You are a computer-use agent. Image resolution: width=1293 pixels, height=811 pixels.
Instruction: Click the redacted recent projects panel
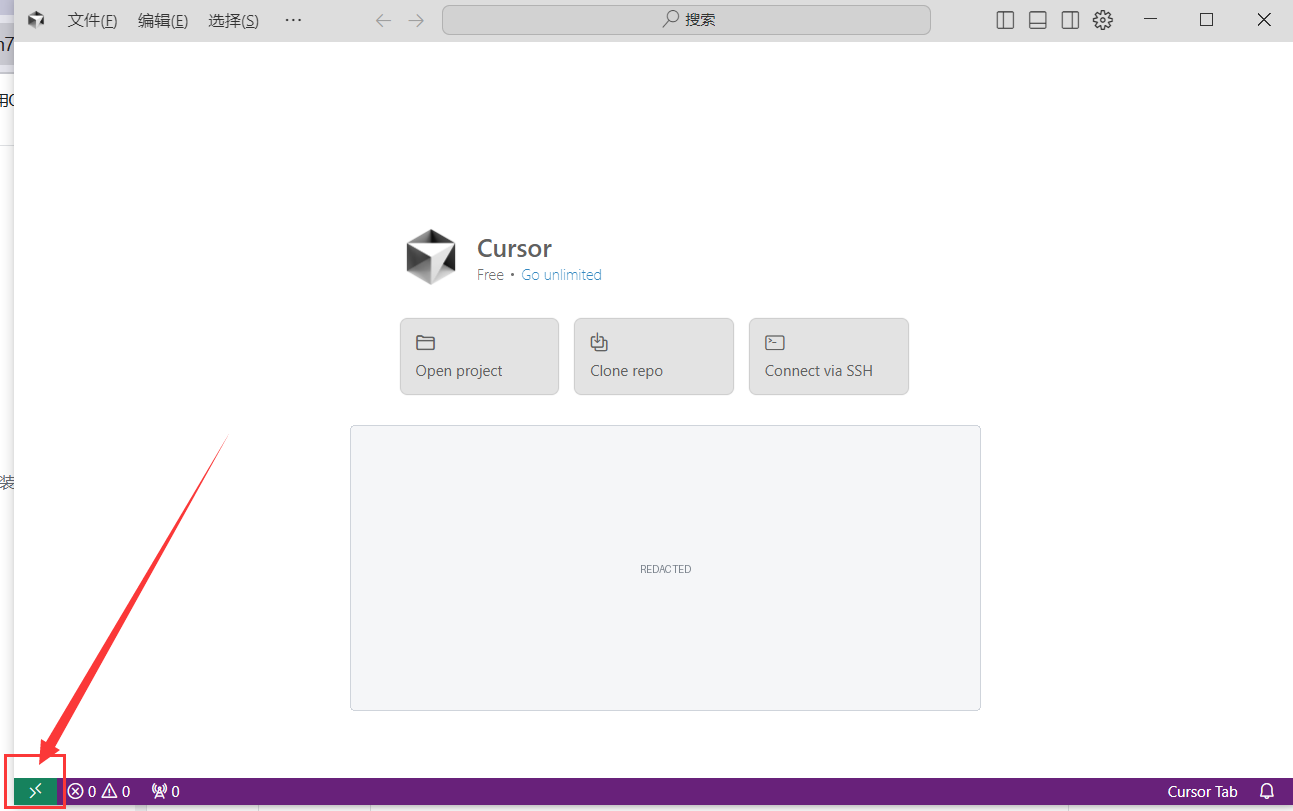[x=665, y=568]
